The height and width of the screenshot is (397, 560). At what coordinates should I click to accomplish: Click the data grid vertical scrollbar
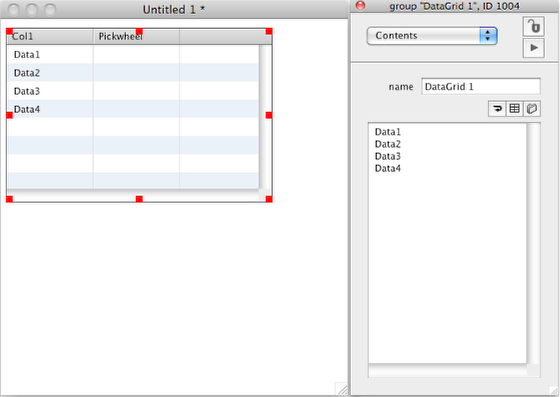265,117
